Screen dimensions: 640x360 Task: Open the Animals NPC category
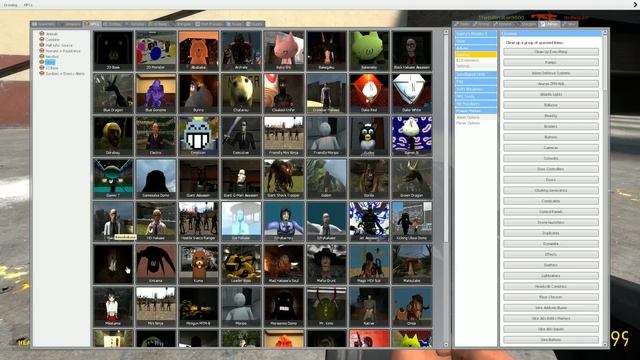(51, 34)
